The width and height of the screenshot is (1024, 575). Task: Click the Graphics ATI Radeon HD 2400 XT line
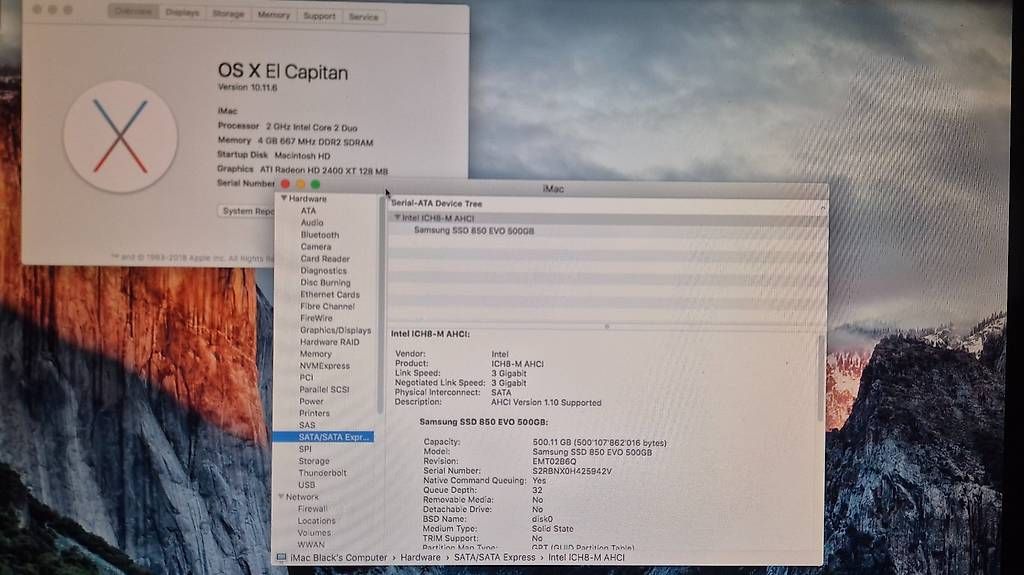pos(302,170)
